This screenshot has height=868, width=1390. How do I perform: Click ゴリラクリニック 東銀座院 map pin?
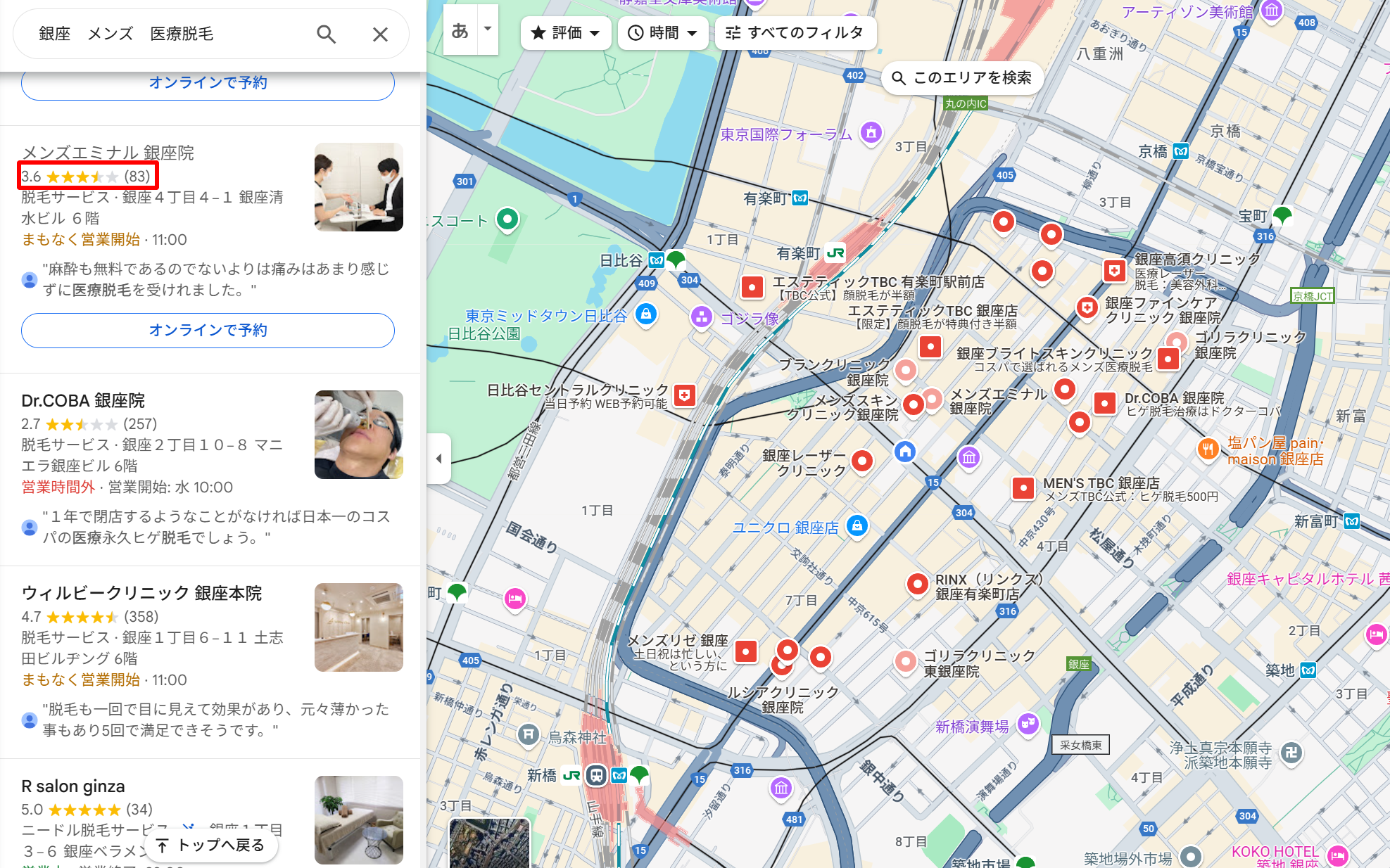[906, 661]
